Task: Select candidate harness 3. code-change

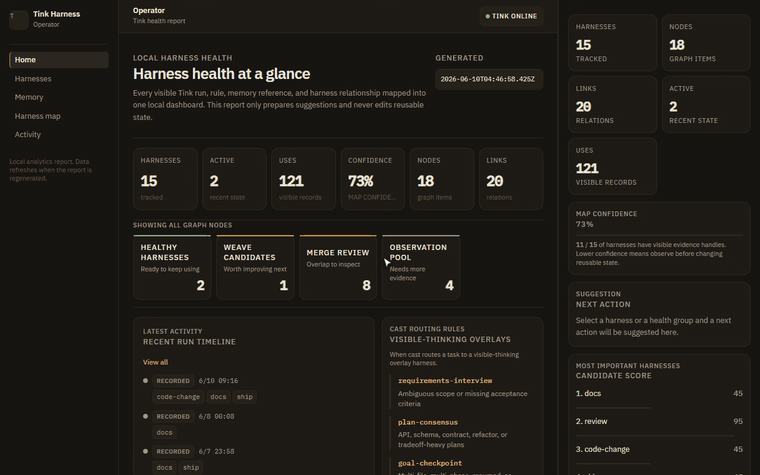Action: (x=659, y=449)
